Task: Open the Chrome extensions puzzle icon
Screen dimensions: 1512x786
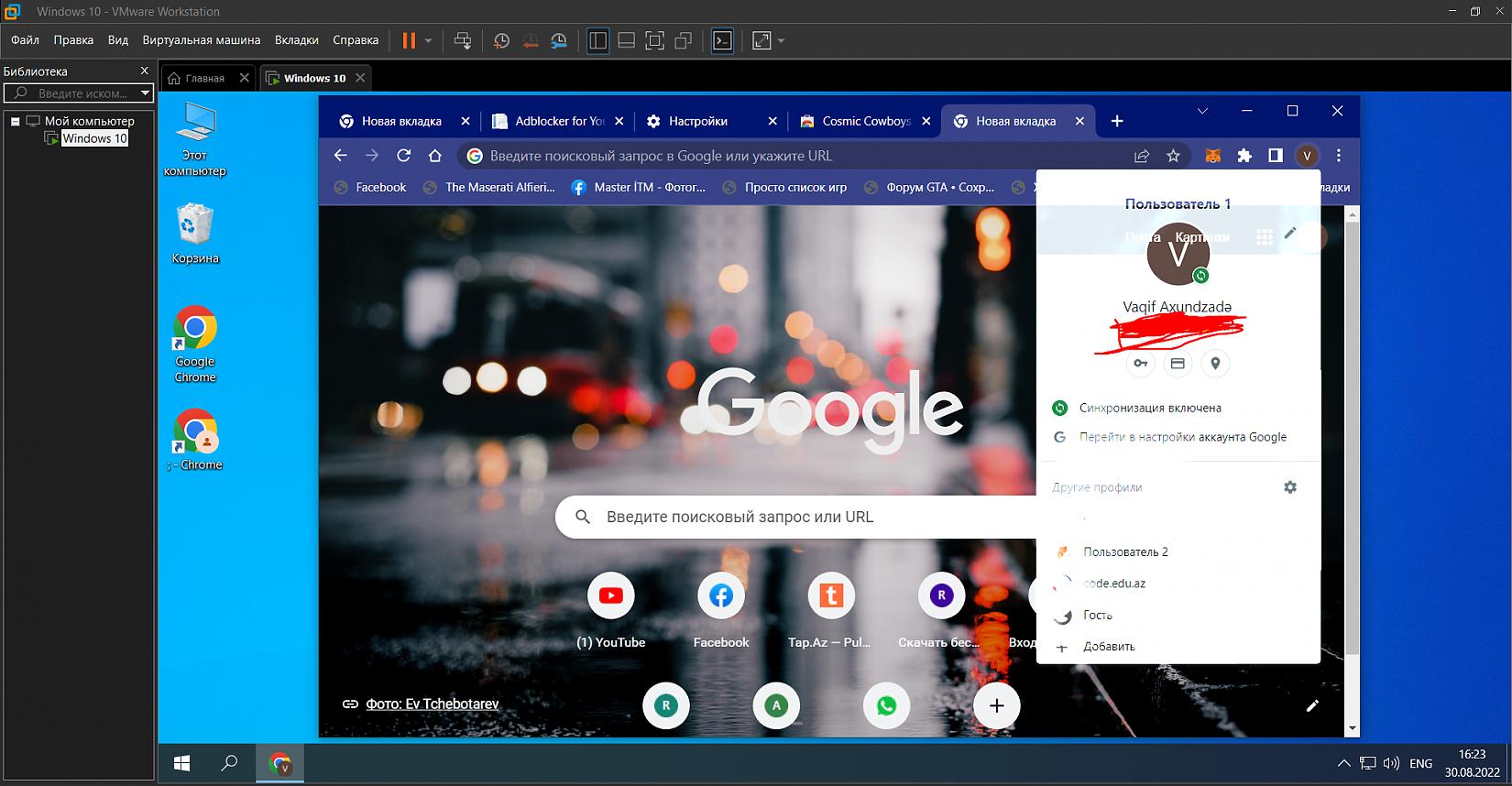Action: [x=1244, y=156]
